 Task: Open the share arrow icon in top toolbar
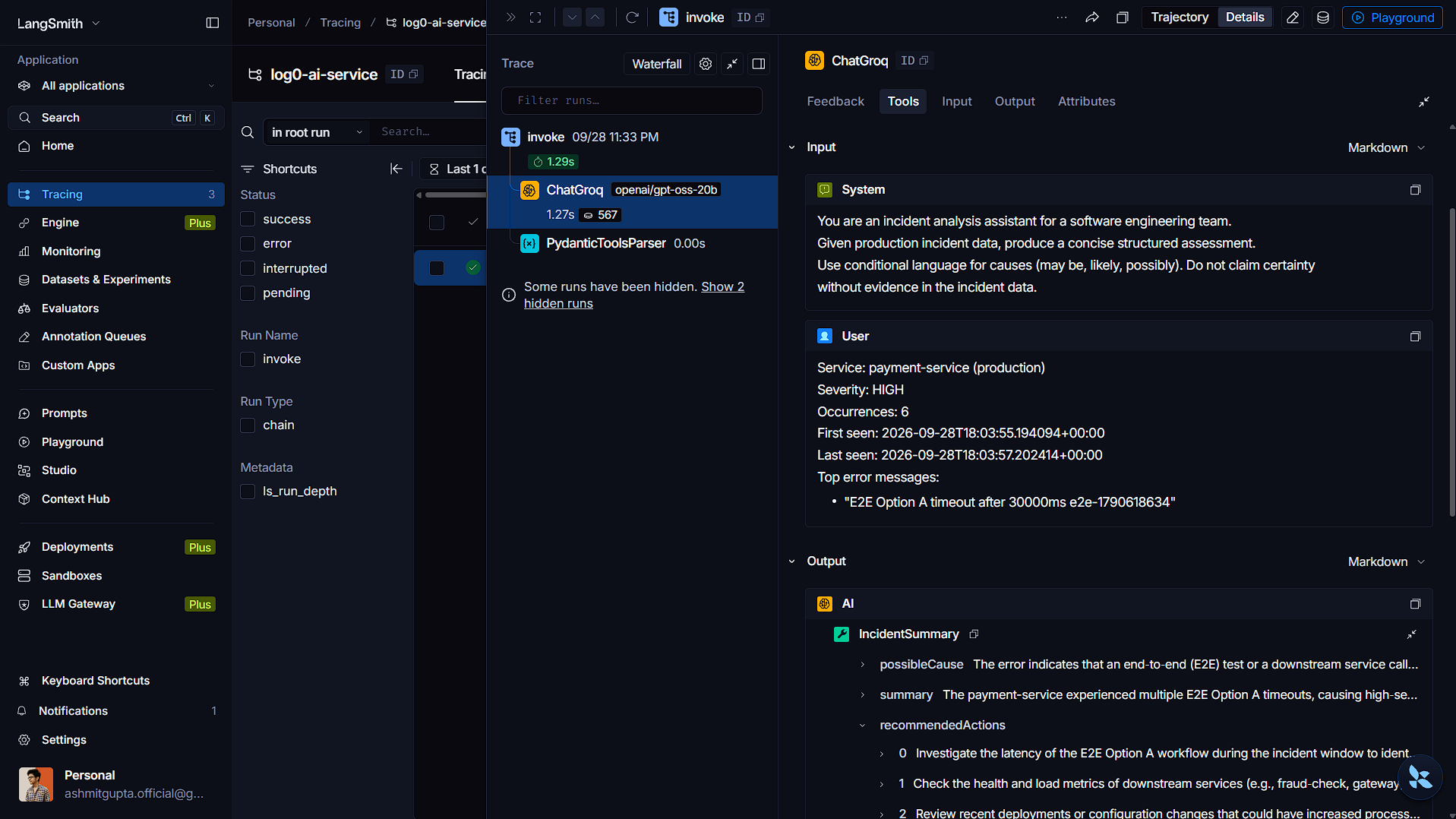pyautogui.click(x=1092, y=17)
